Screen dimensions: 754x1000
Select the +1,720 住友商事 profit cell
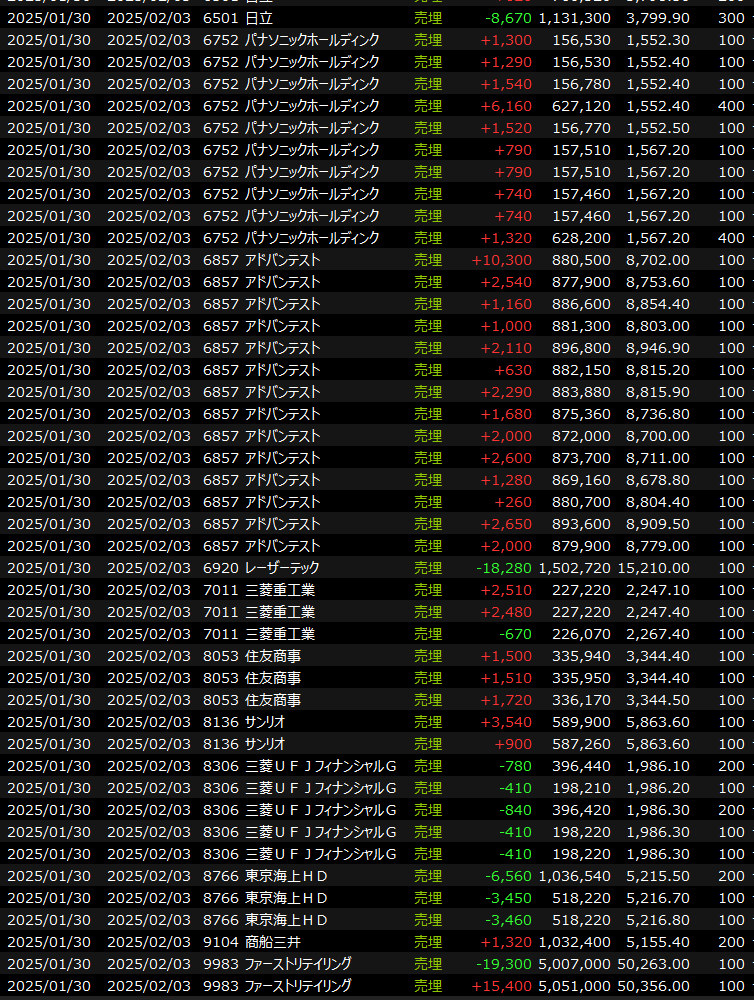point(506,700)
